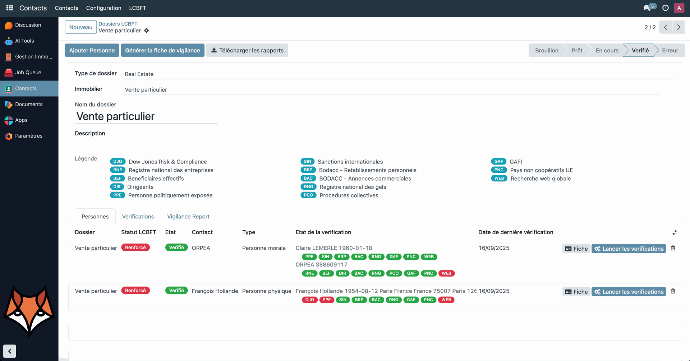Screen dimensions: 690x361
Task: Open AI Tools from sidebar
Action: pyautogui.click(x=29, y=41)
